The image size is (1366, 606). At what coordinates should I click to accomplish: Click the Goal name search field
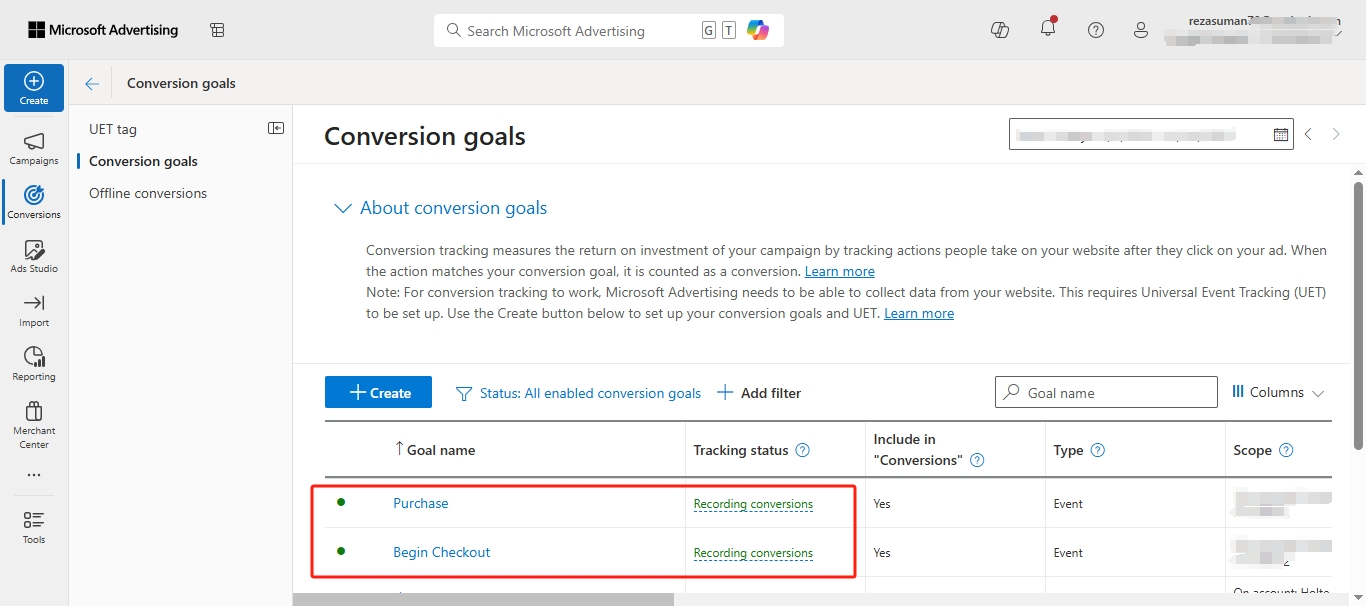pos(1106,392)
